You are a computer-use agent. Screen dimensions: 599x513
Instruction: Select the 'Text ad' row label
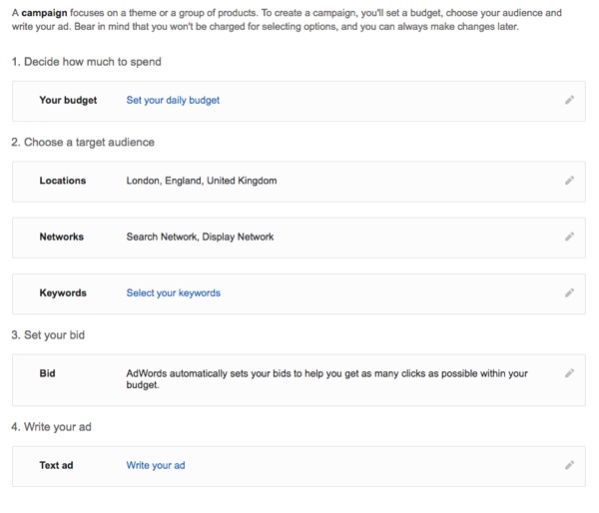tap(56, 465)
